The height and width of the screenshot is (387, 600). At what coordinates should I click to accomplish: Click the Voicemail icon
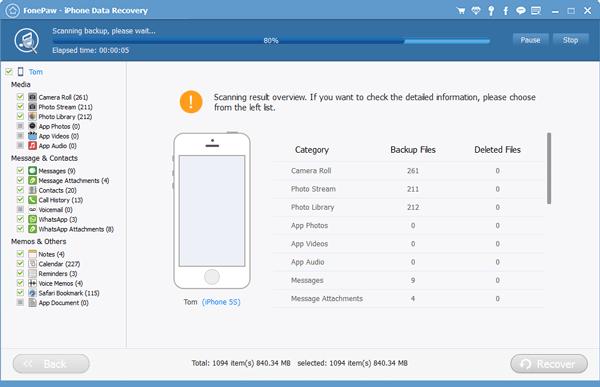[33, 210]
